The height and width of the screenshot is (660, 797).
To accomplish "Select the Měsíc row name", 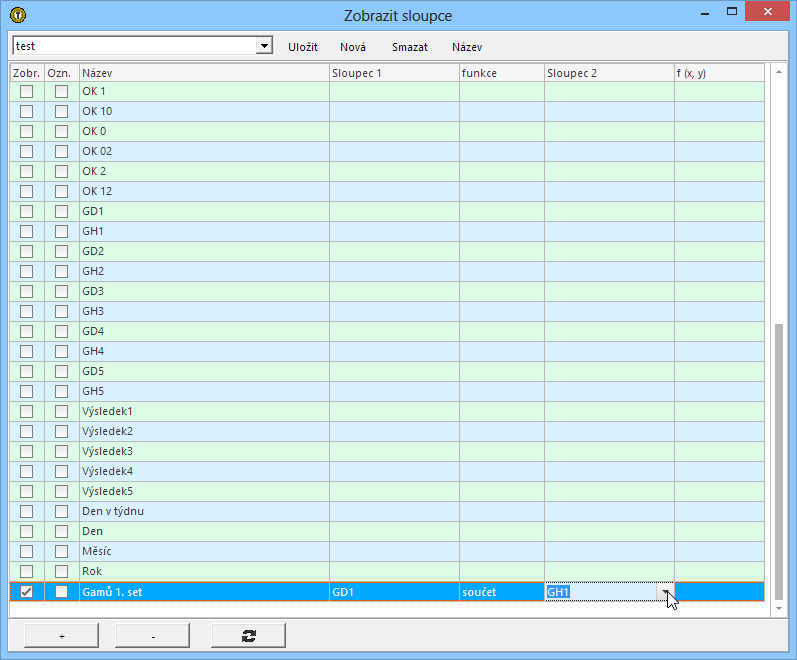I will (x=97, y=551).
